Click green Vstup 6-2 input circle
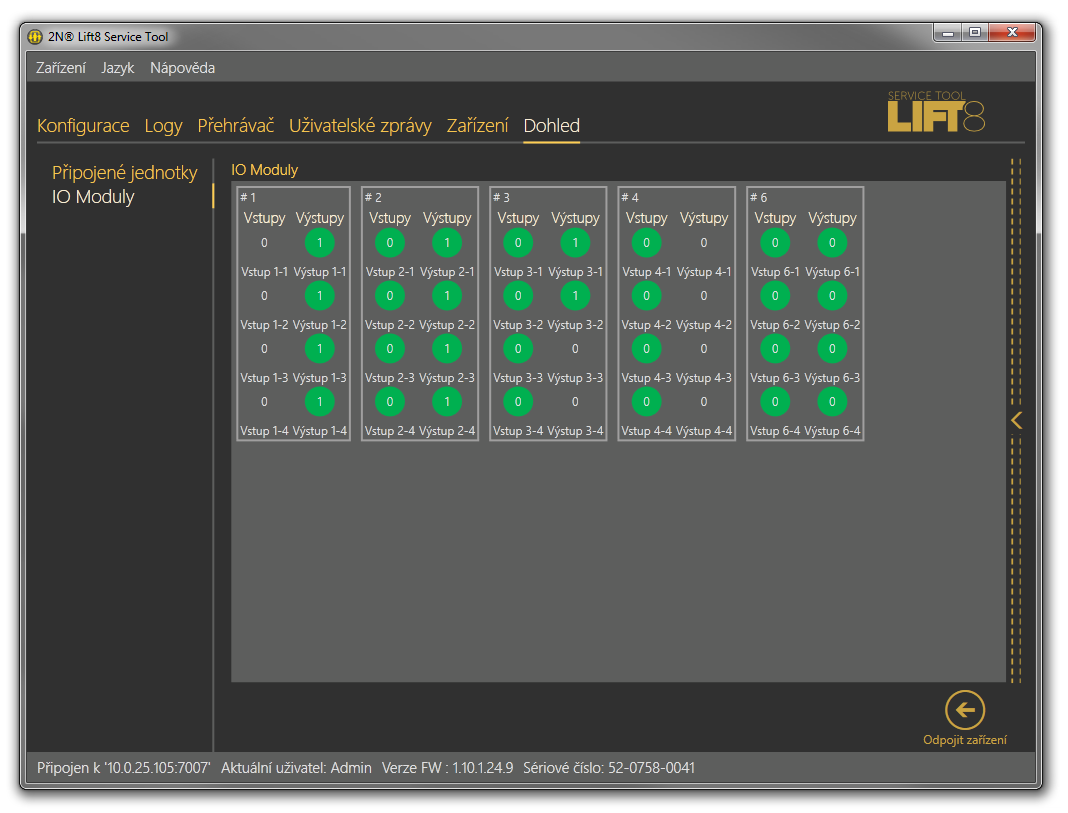Screen dimensions: 1068x813 [x=775, y=296]
